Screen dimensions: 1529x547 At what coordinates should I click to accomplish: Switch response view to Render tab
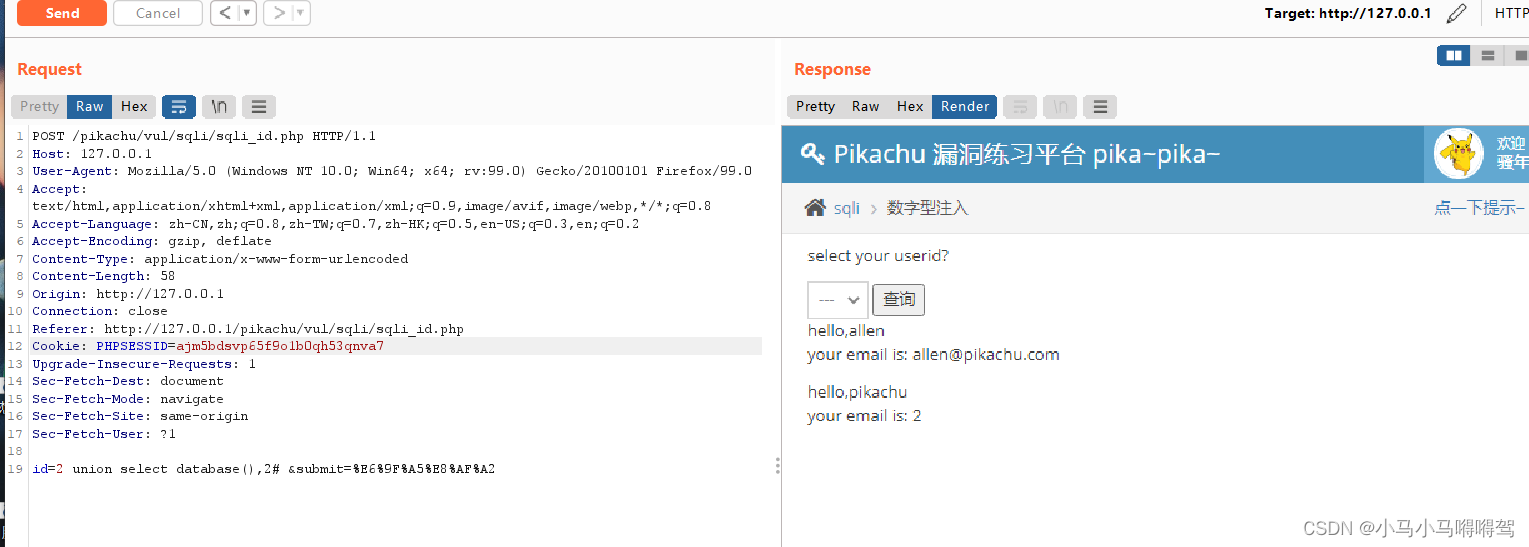[x=965, y=106]
